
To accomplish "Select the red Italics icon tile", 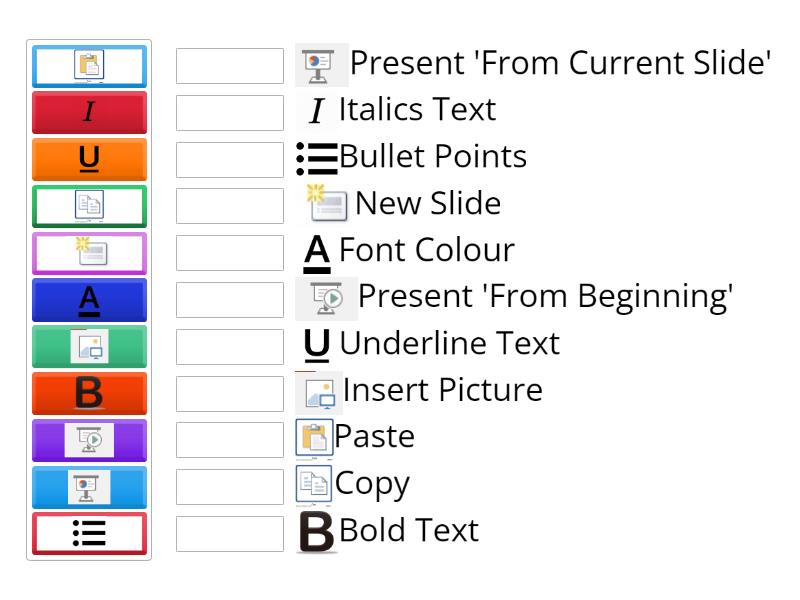I will (x=89, y=113).
